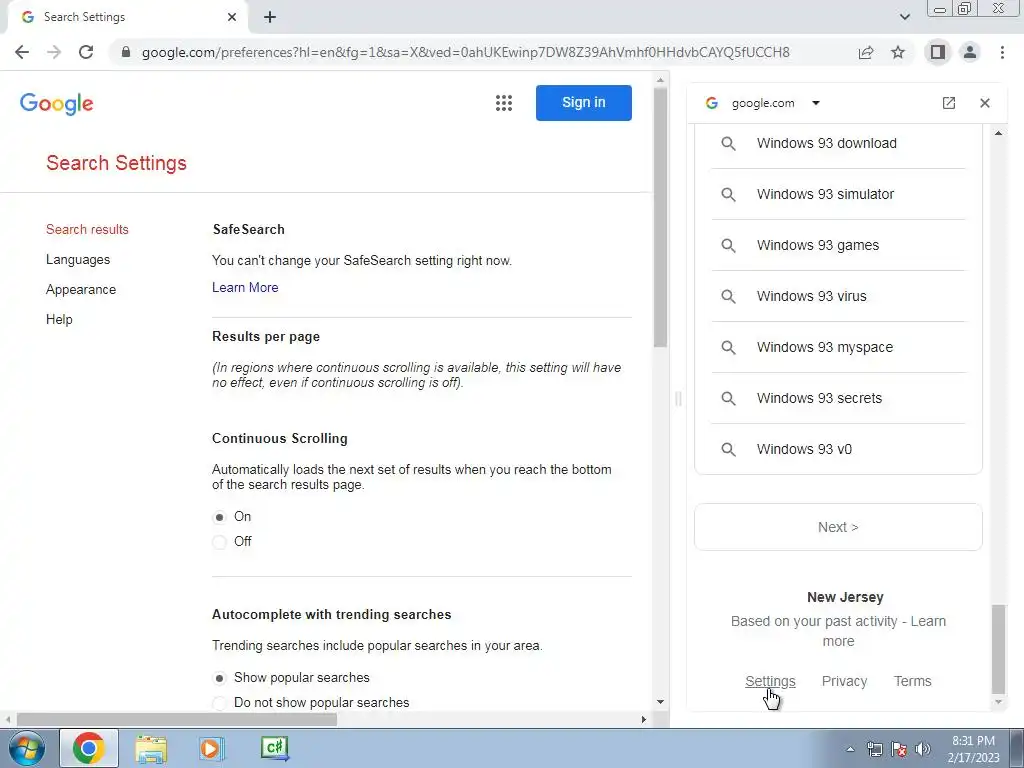Click the side panel resize handle
The height and width of the screenshot is (768, 1024).
678,398
